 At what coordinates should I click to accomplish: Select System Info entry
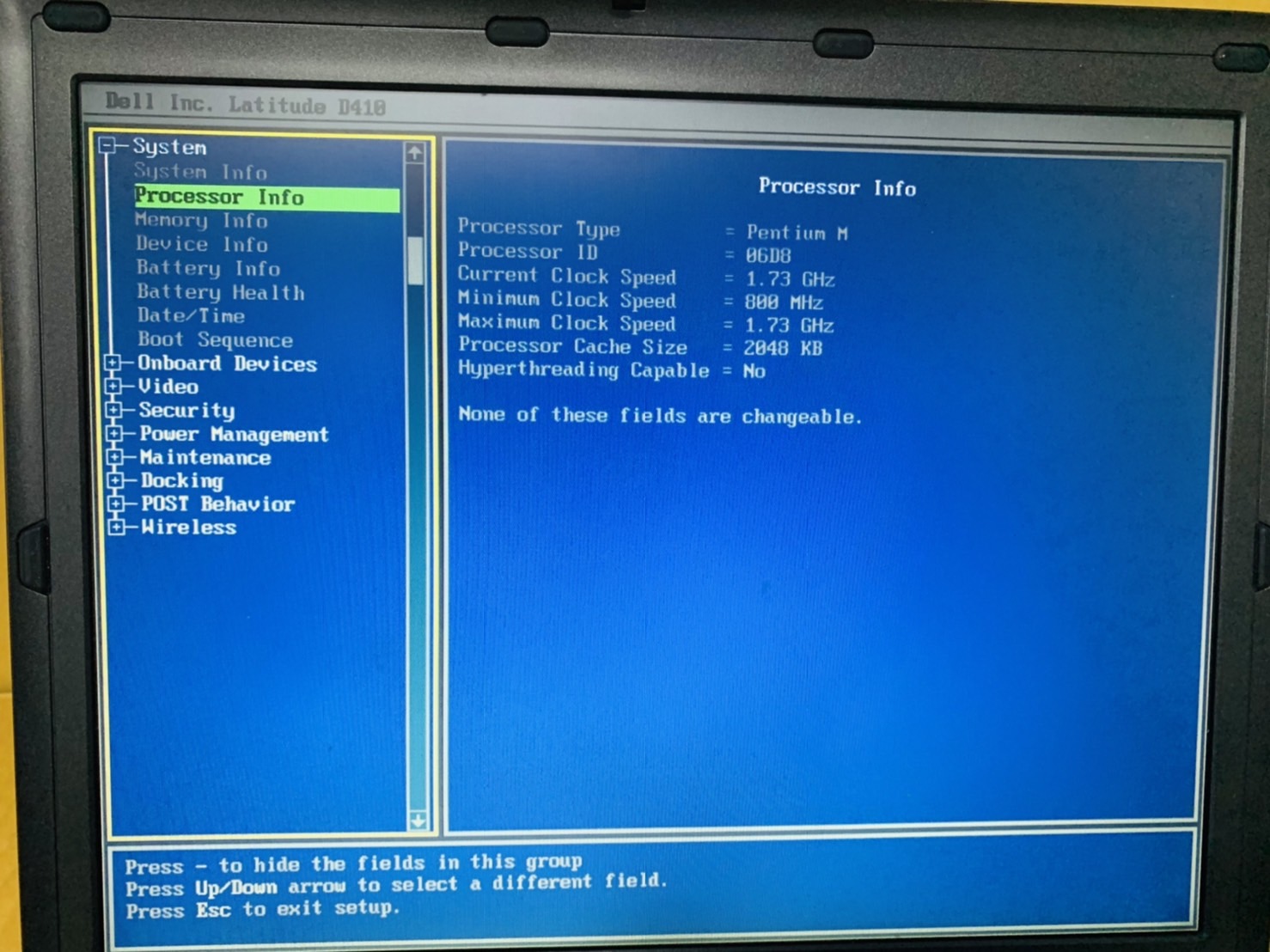click(200, 172)
